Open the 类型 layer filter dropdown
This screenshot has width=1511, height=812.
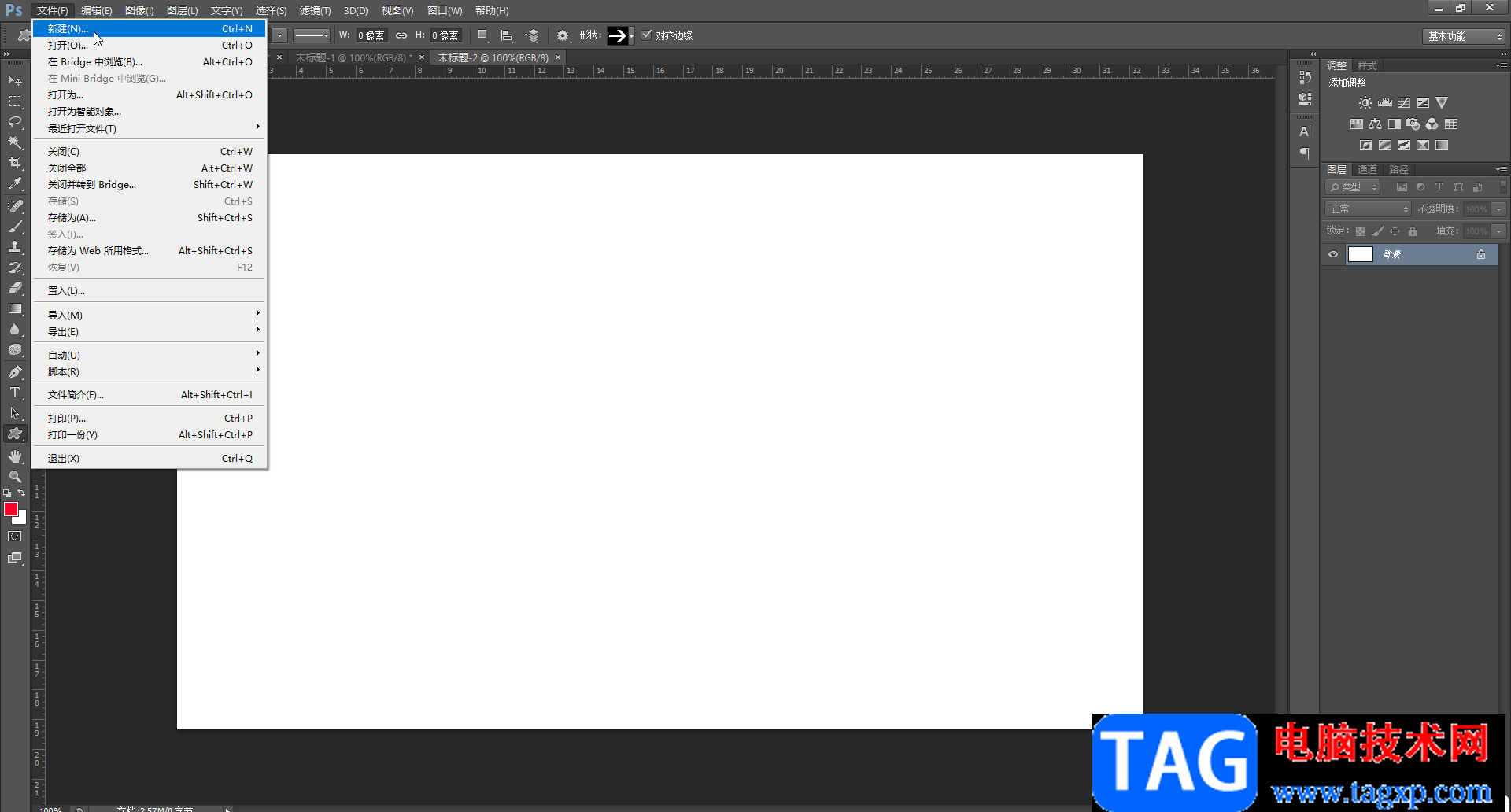(x=1353, y=187)
